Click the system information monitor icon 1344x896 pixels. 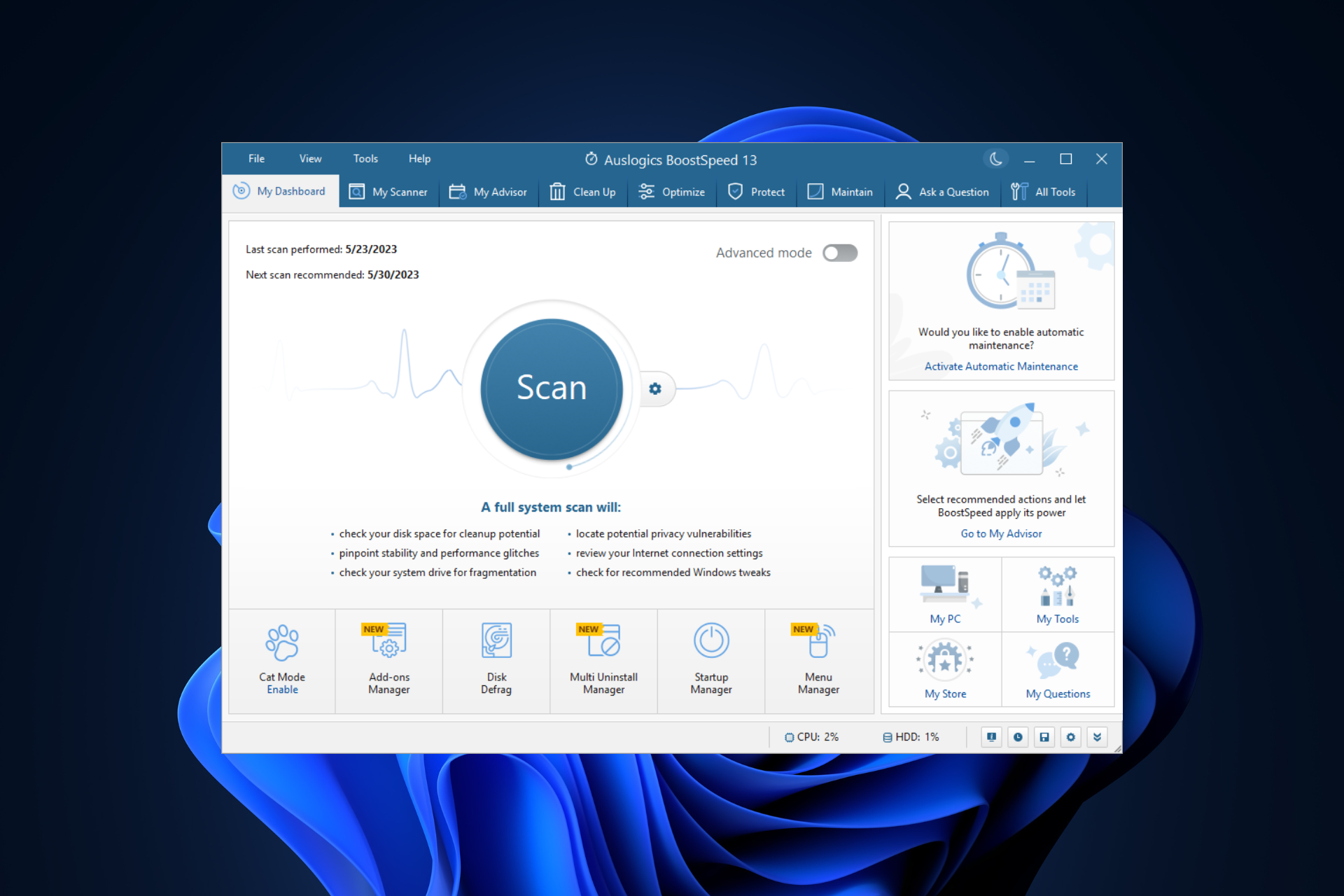point(991,737)
